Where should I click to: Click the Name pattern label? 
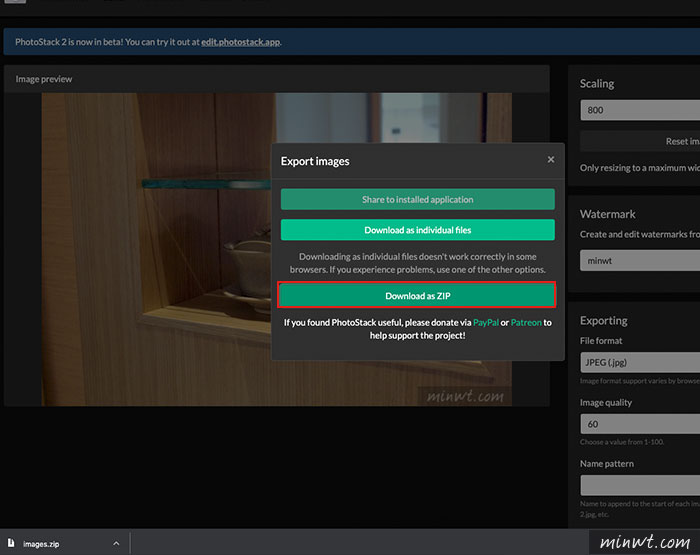(607, 463)
